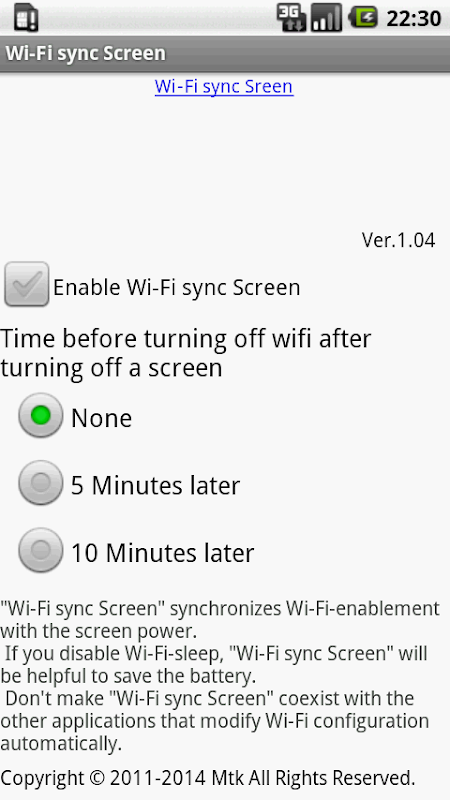The image size is (450, 800).
Task: Tap the 5 Minutes later label text
Action: 155,485
